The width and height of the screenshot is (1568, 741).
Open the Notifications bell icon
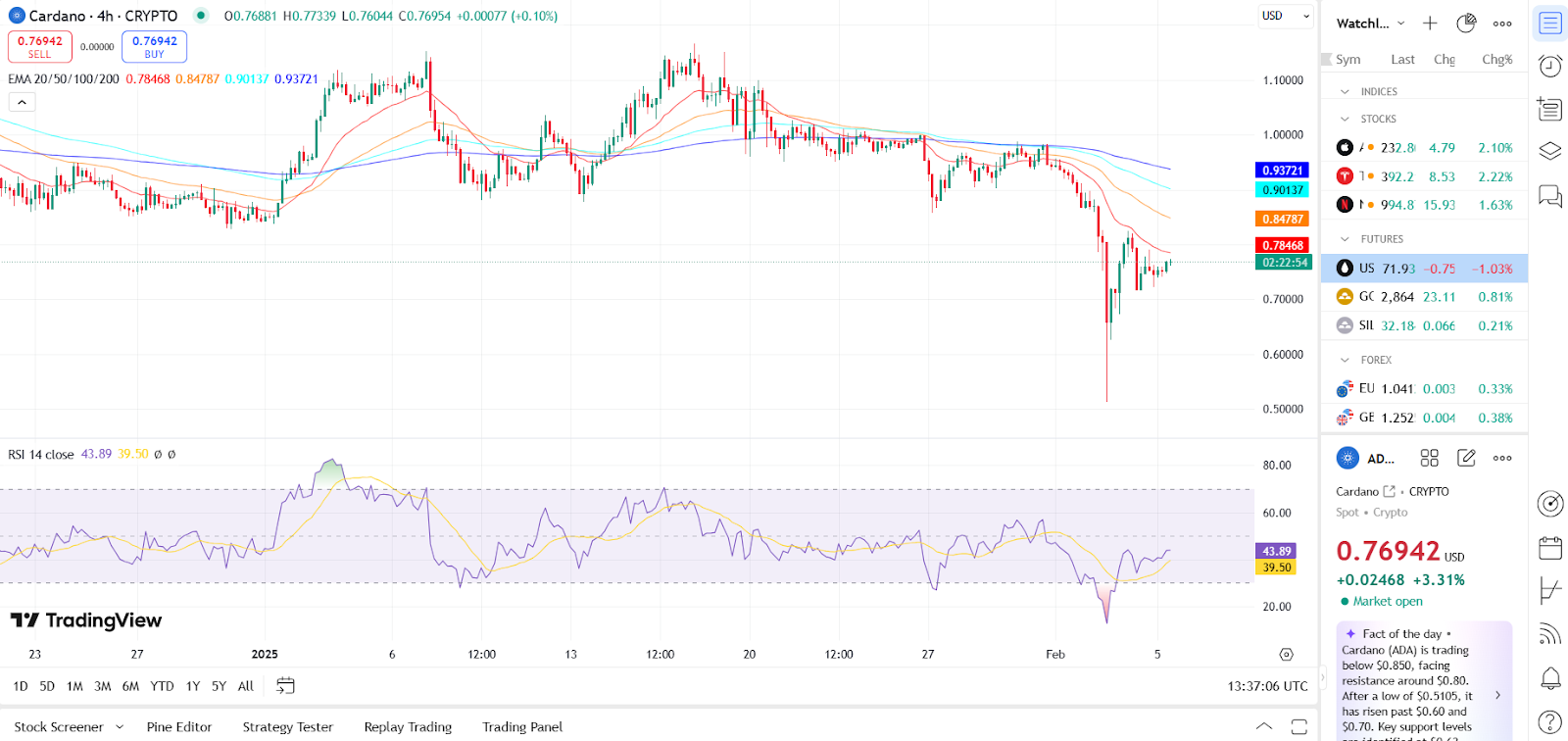click(1549, 678)
